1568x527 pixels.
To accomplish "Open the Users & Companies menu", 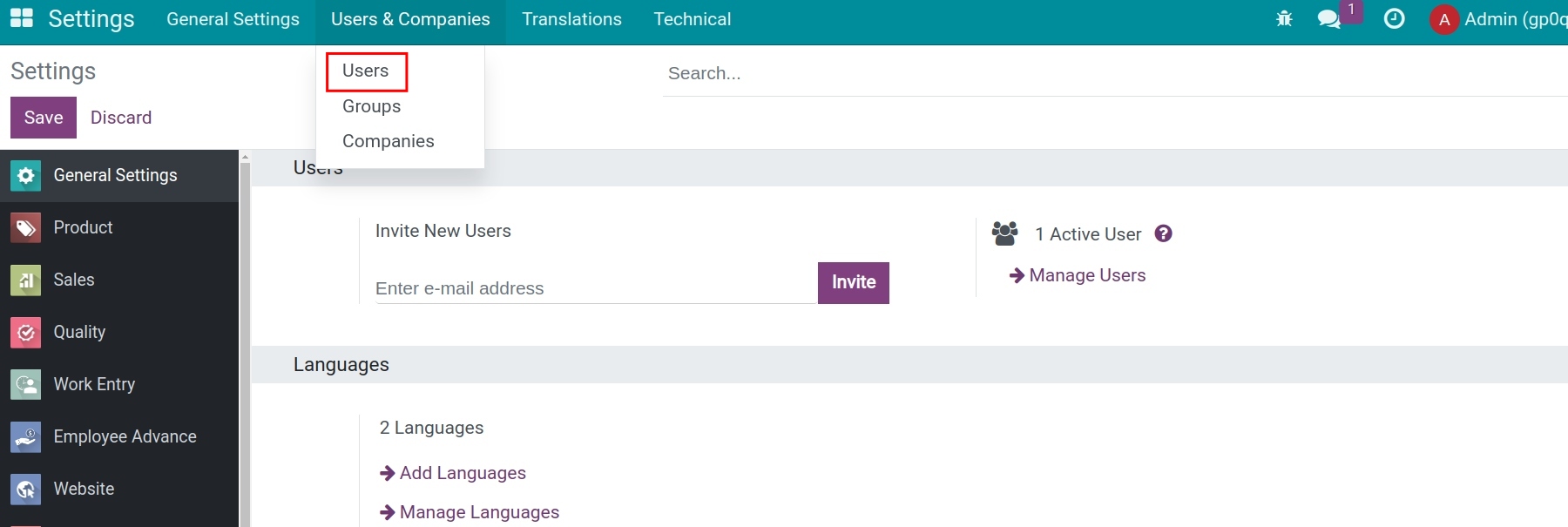I will pos(410,19).
